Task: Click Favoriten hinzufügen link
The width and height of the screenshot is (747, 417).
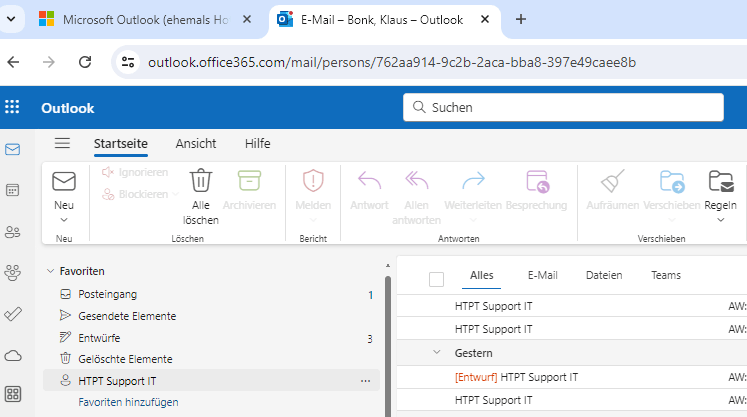Action: (x=128, y=402)
